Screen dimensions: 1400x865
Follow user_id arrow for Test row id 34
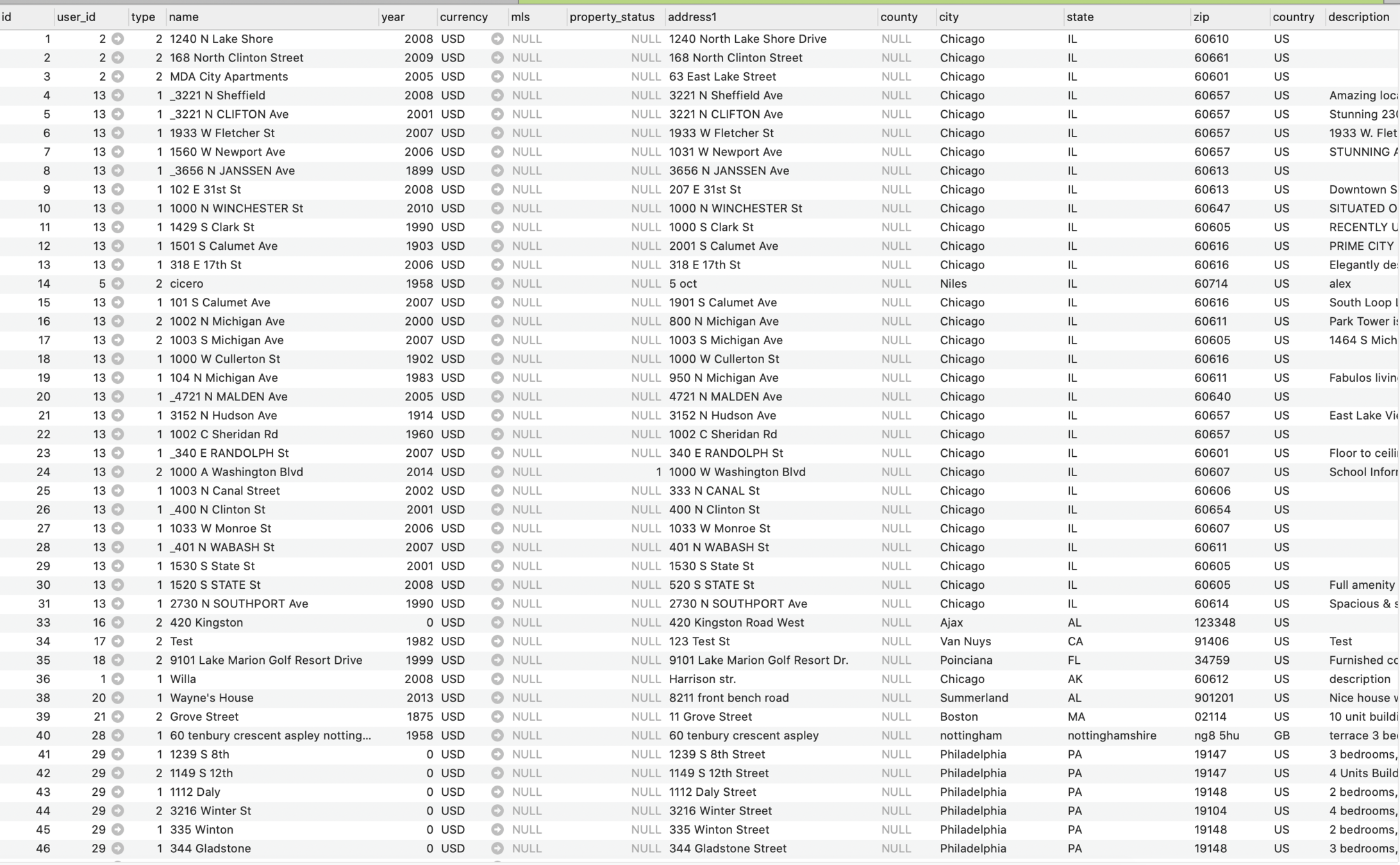117,641
